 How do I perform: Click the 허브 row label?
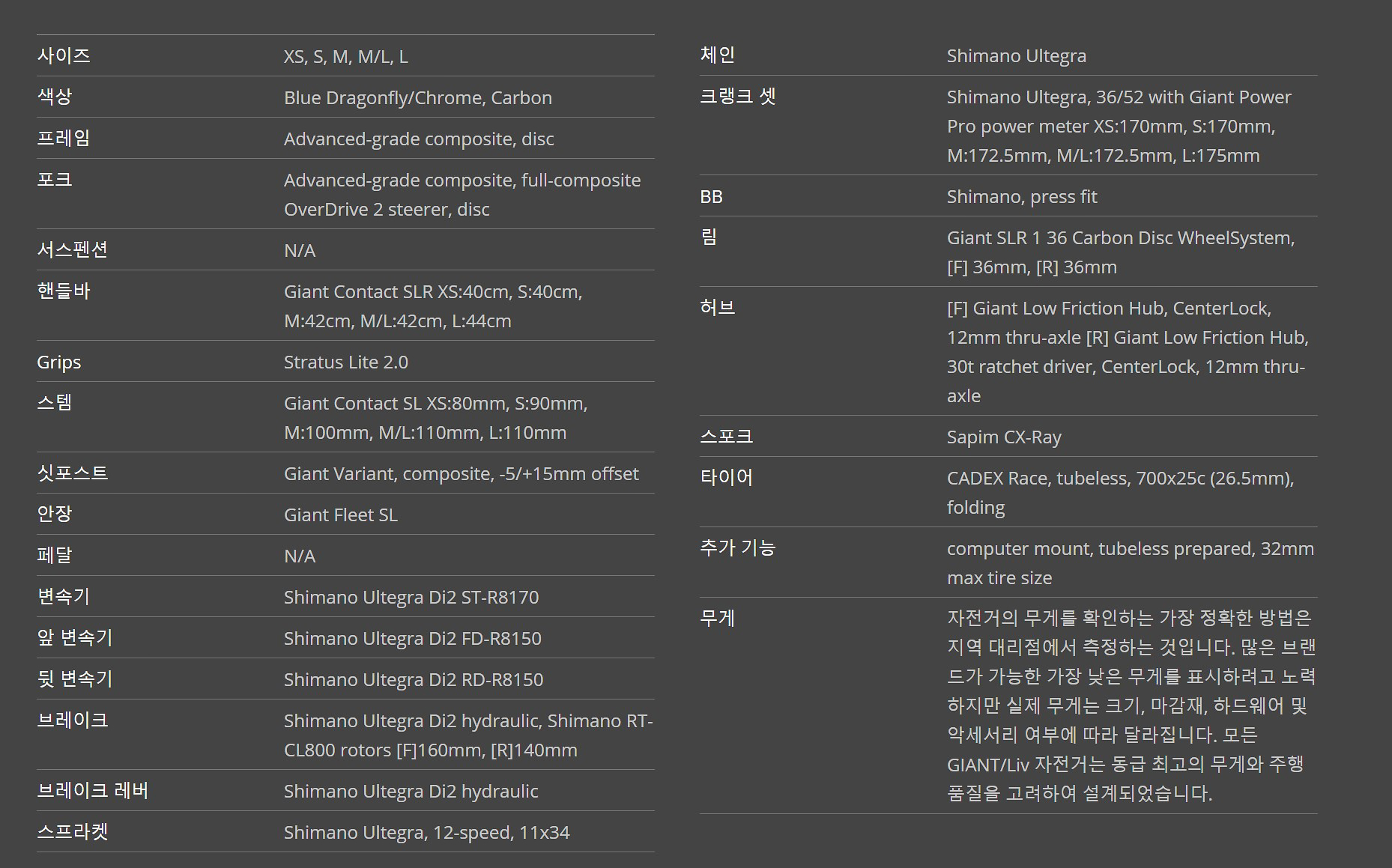click(718, 307)
